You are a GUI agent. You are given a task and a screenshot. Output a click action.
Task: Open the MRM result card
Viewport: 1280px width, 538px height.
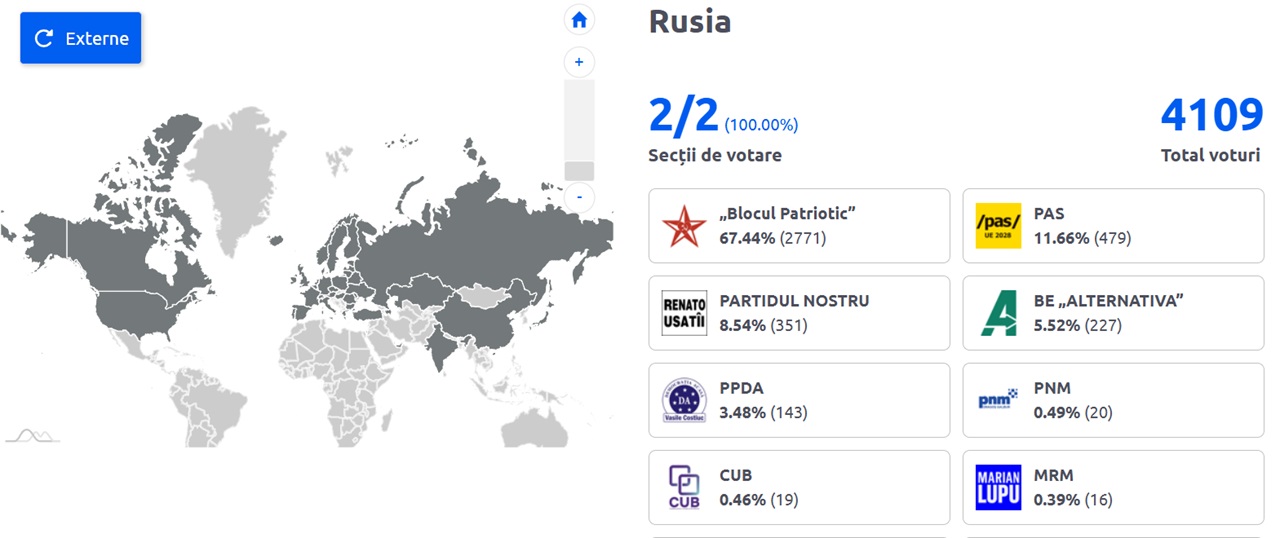click(1113, 487)
